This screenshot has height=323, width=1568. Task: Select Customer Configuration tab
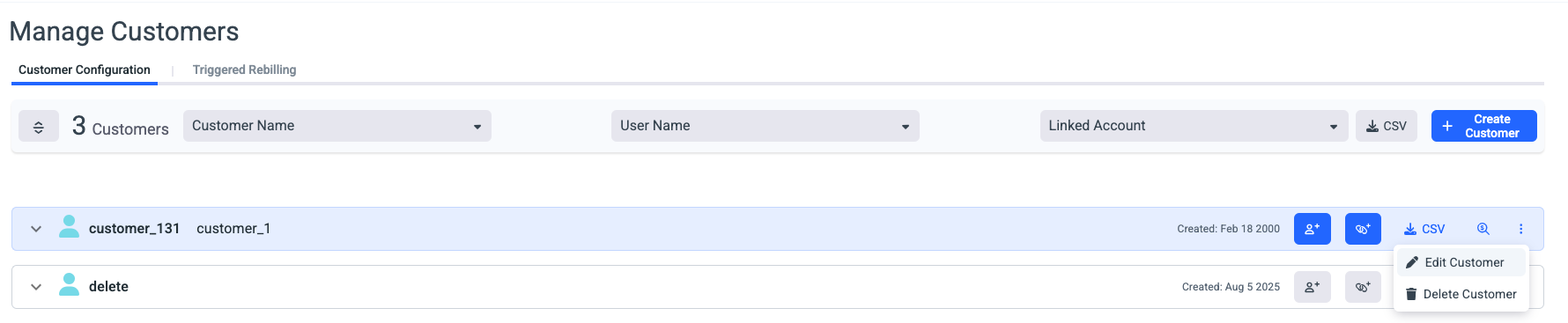85,70
